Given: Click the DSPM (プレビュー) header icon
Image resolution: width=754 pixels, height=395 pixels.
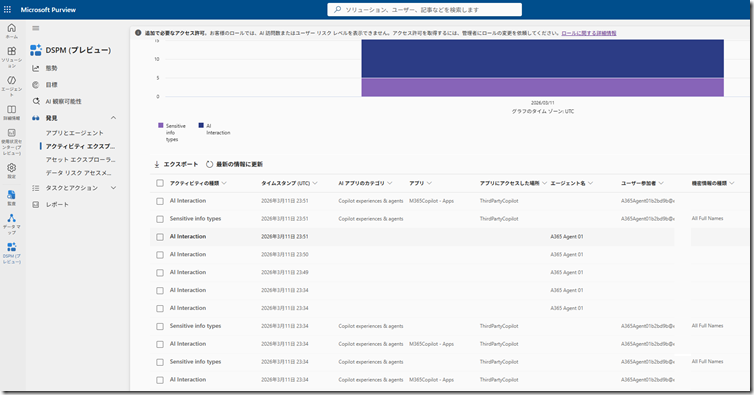Looking at the screenshot, I should point(36,50).
